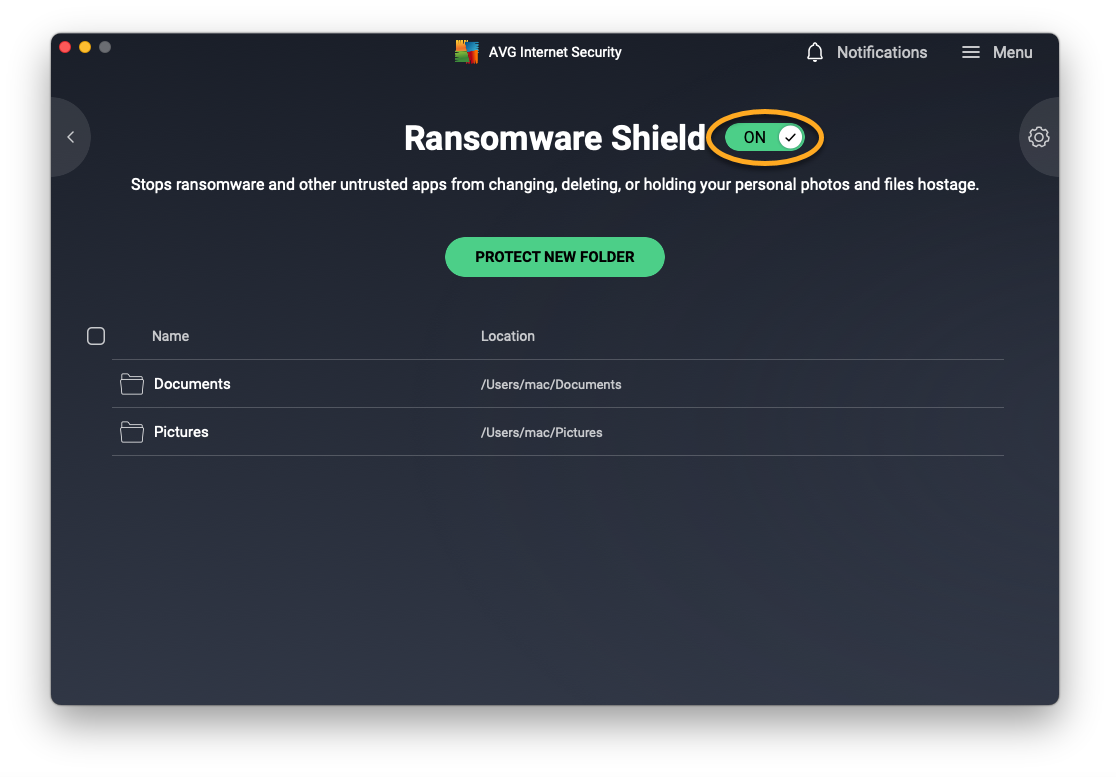Go back using the left chevron arrow
This screenshot has height=777, width=1116.
tap(70, 137)
